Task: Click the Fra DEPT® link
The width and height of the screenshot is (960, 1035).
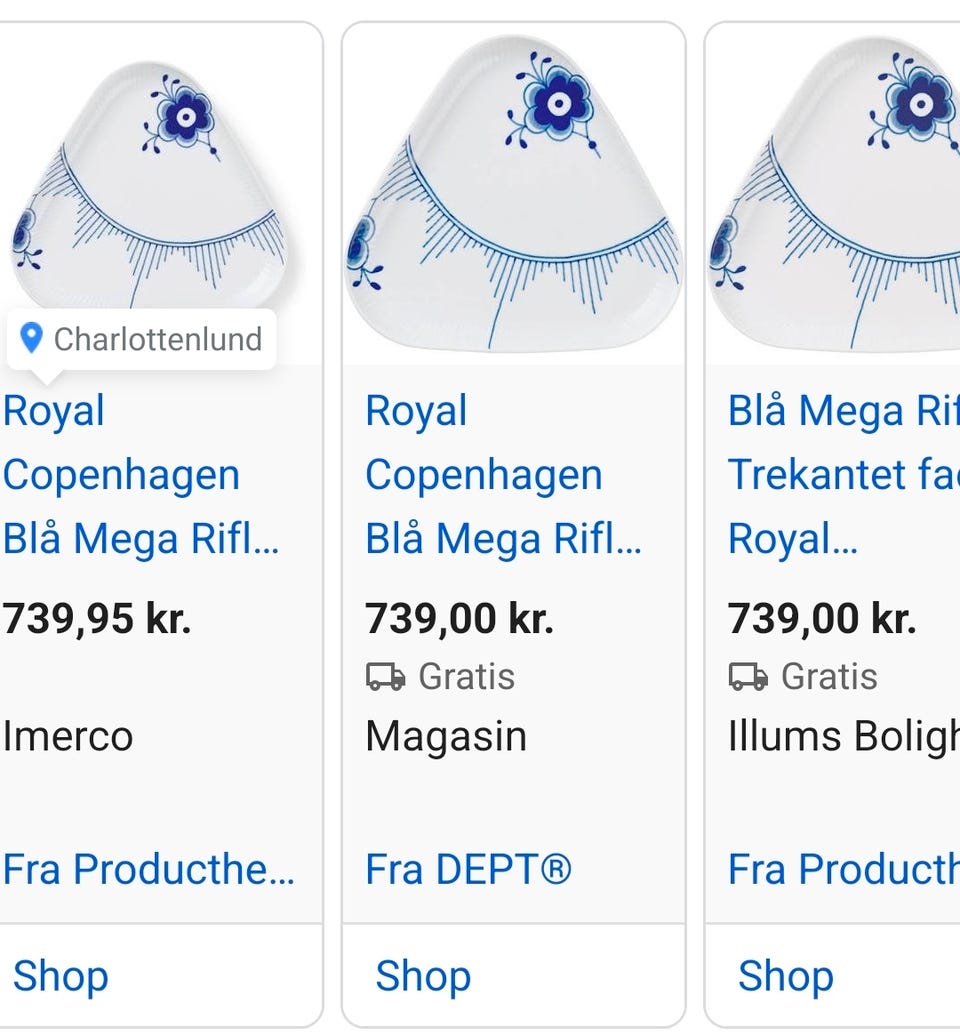Action: tap(468, 869)
